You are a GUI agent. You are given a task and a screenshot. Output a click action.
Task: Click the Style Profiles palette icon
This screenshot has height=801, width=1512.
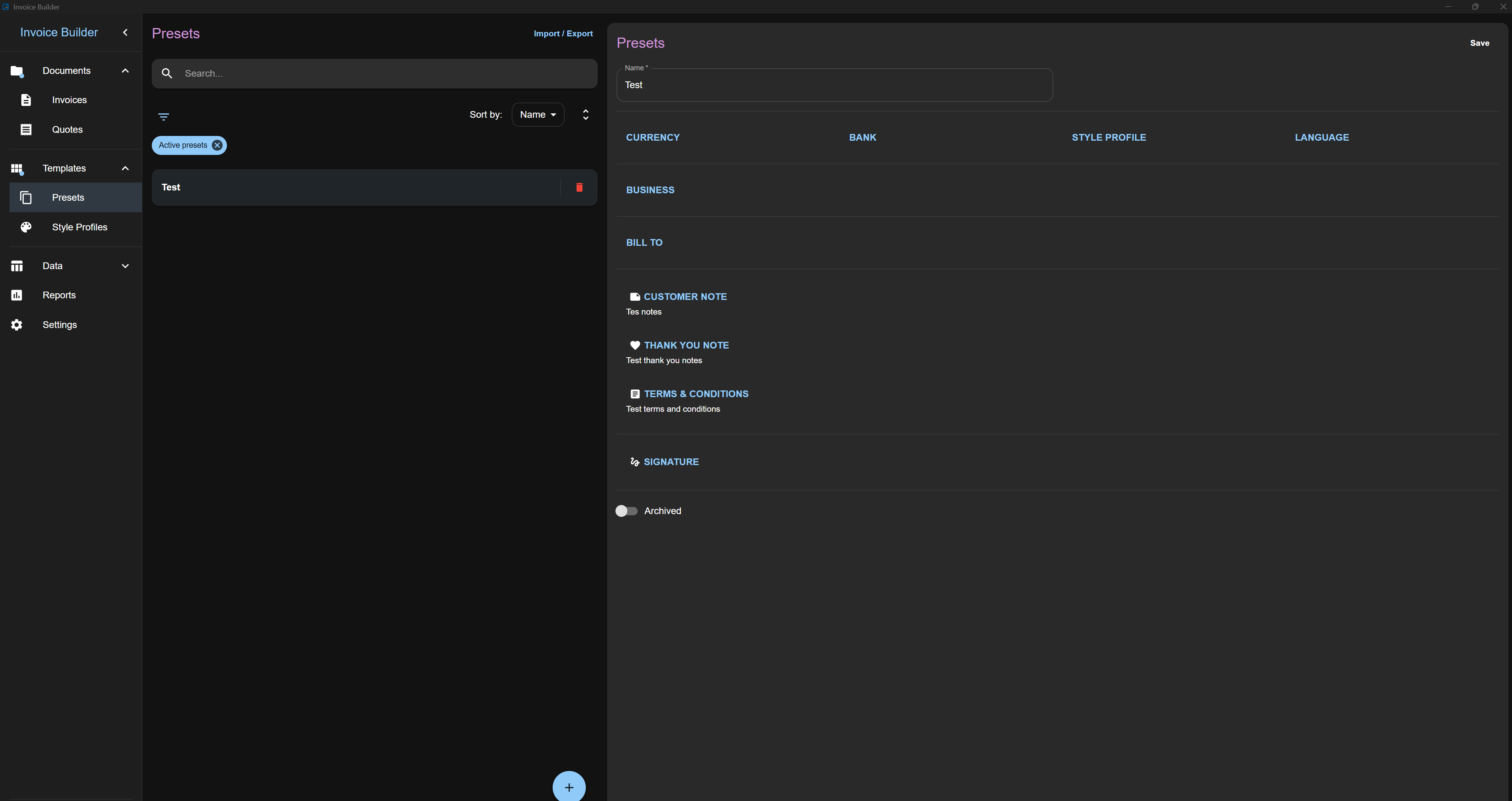(26, 227)
